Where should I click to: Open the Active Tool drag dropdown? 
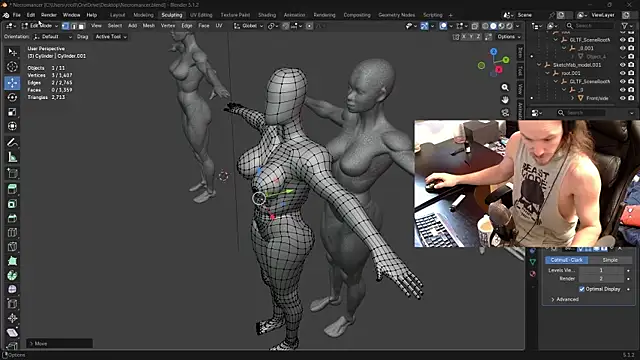point(111,37)
